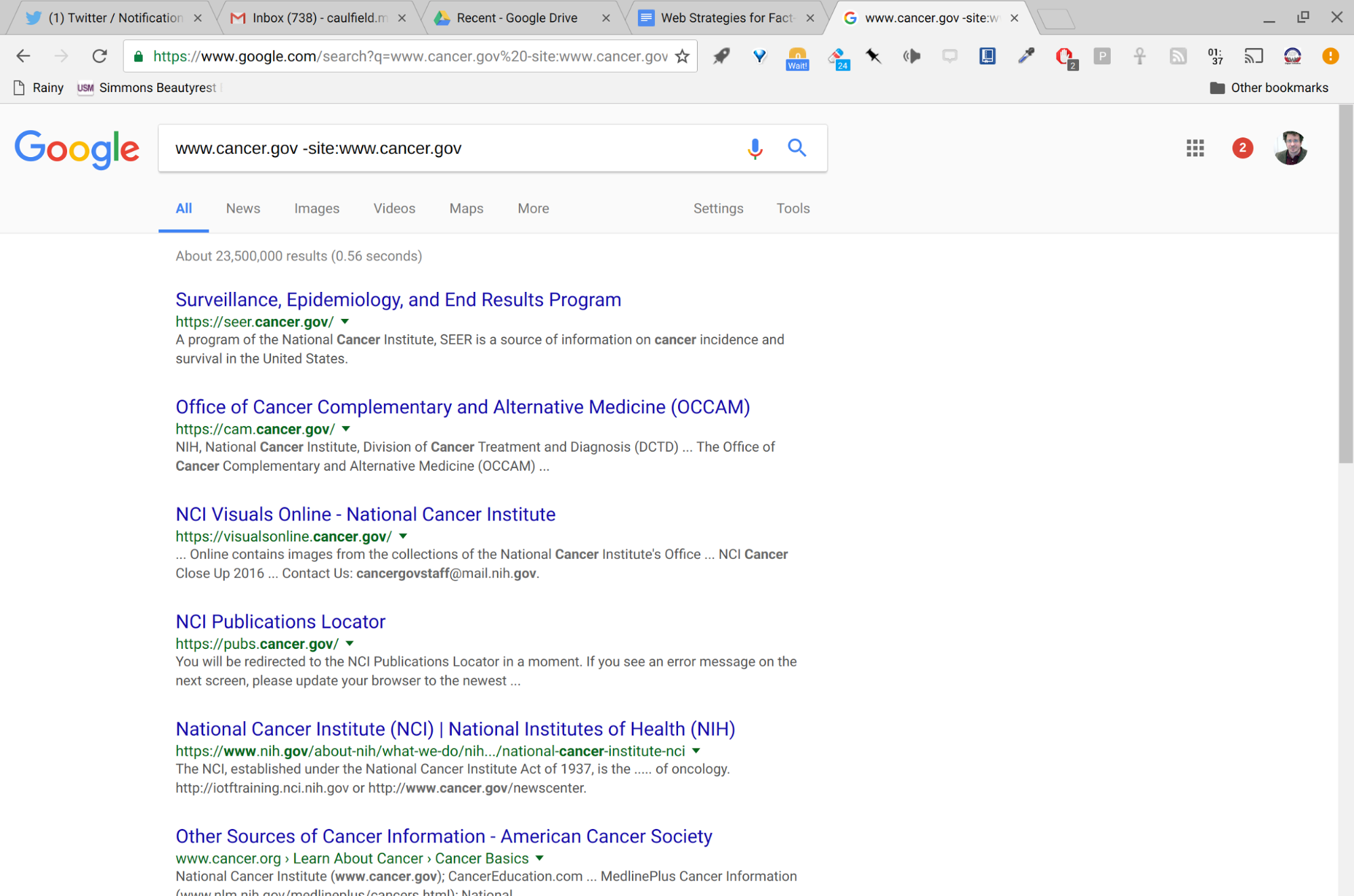Click the orange exclamation alert icon
Viewport: 1354px width, 896px height.
pyautogui.click(x=1330, y=56)
